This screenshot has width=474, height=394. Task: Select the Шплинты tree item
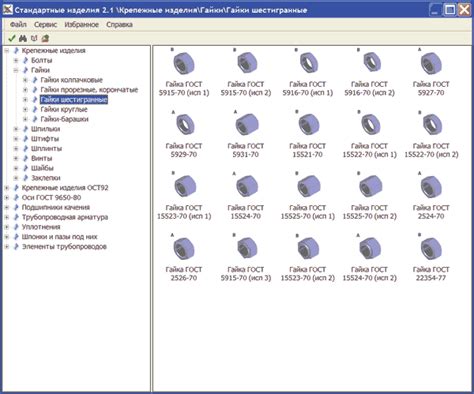[x=46, y=148]
